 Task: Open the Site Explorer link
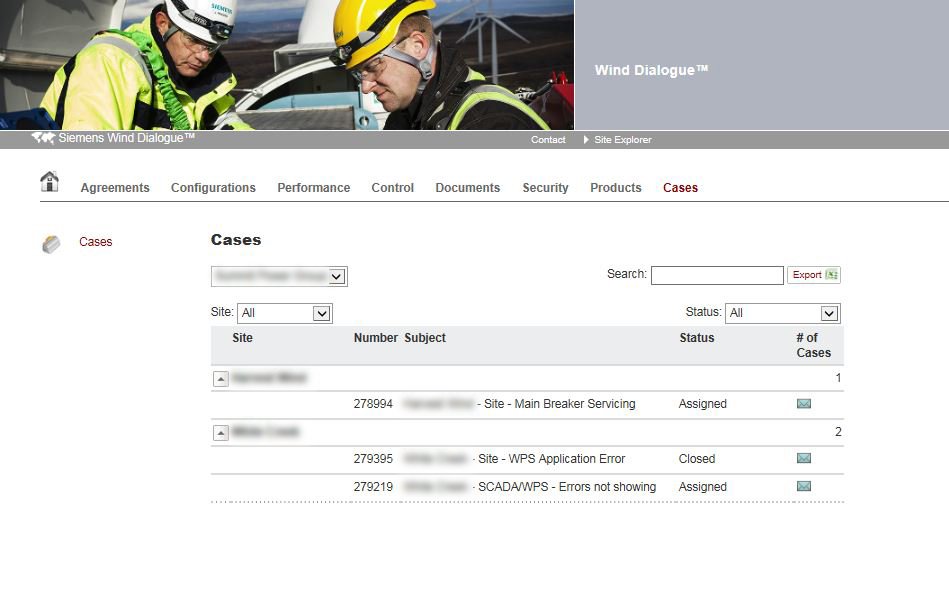pyautogui.click(x=623, y=140)
